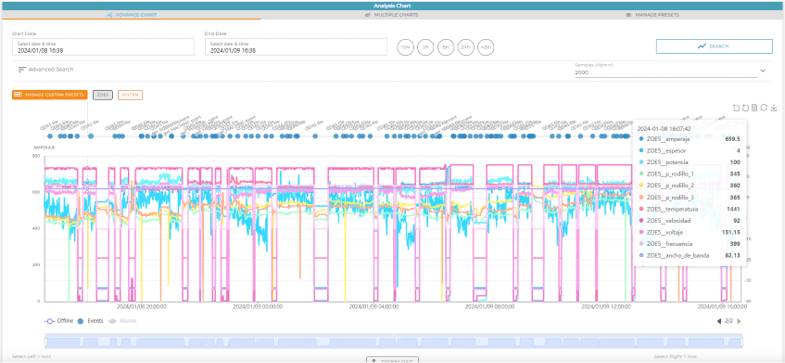
Task: Click the ZOE5__temperatura tooltip row
Action: (689, 209)
